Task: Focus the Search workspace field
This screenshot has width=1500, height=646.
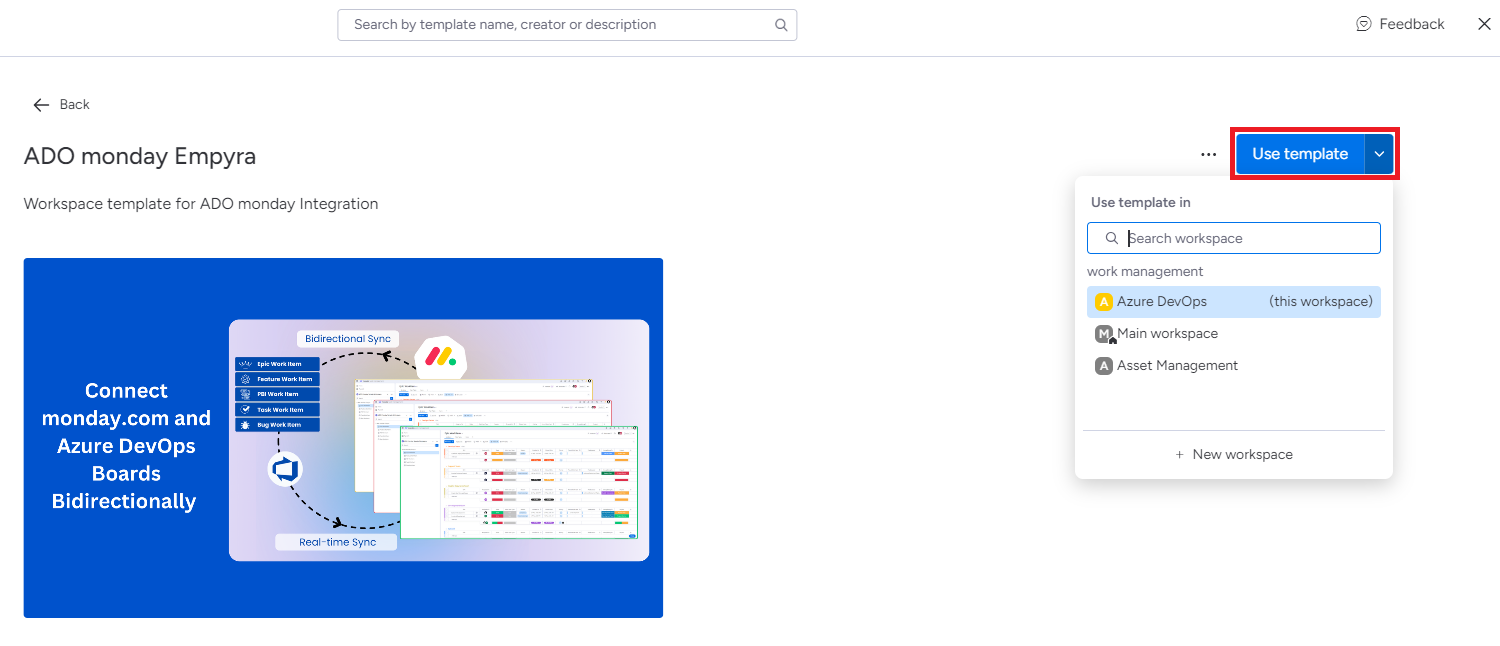Action: click(x=1234, y=238)
